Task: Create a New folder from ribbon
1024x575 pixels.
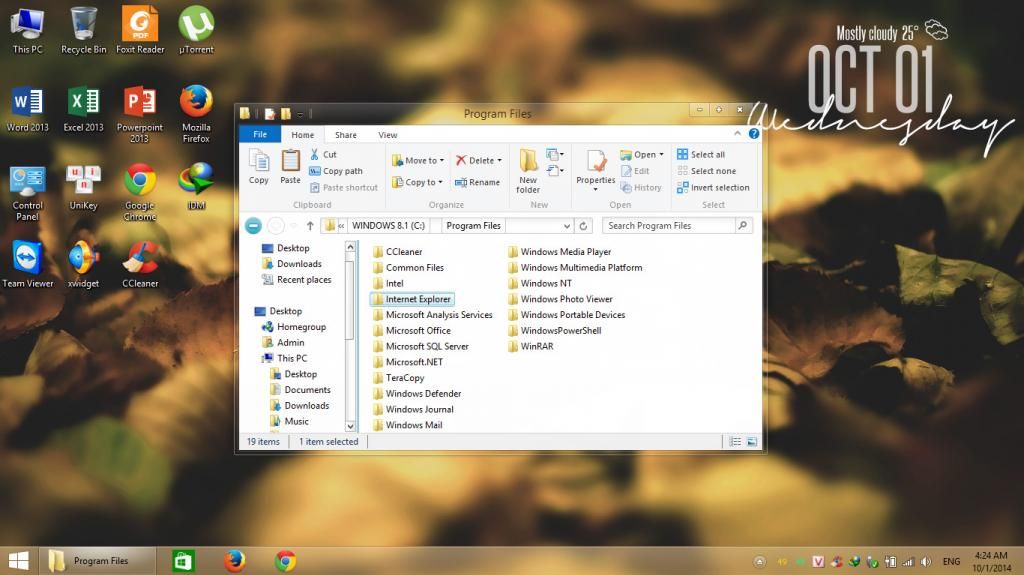Action: (x=528, y=171)
